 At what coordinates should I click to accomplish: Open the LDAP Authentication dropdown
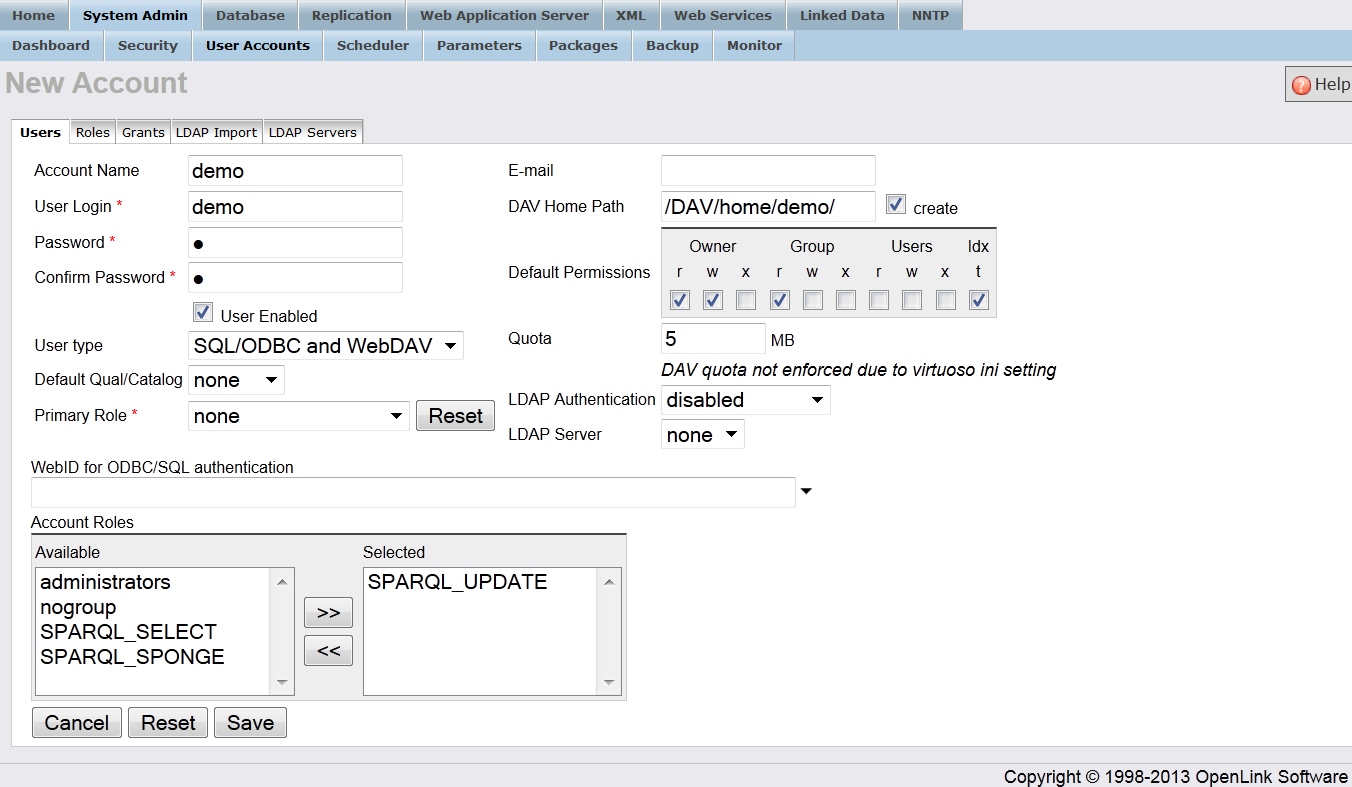click(746, 400)
